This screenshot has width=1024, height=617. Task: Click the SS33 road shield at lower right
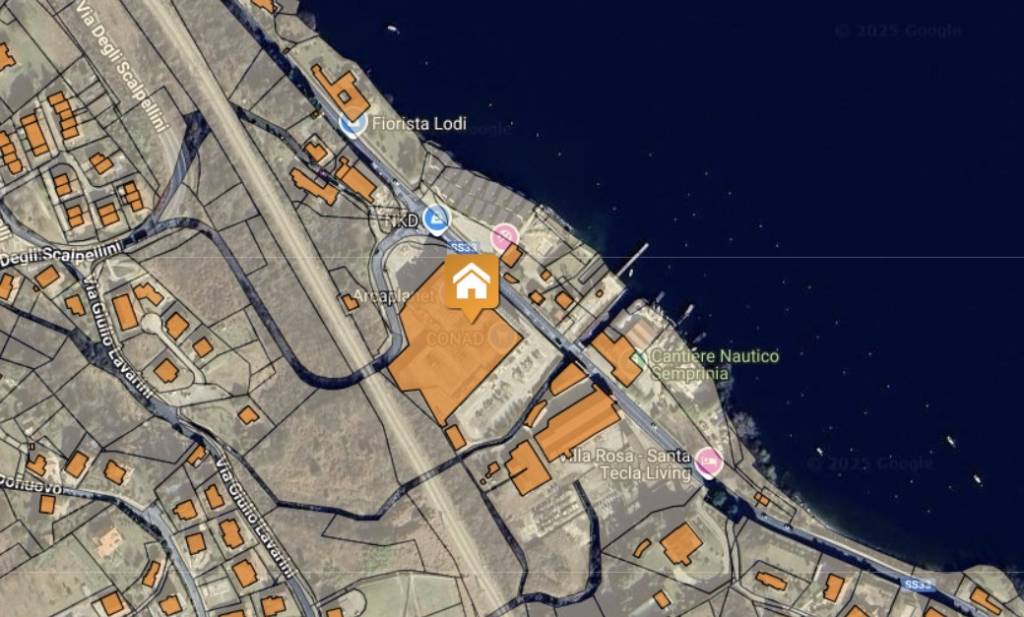pos(918,584)
